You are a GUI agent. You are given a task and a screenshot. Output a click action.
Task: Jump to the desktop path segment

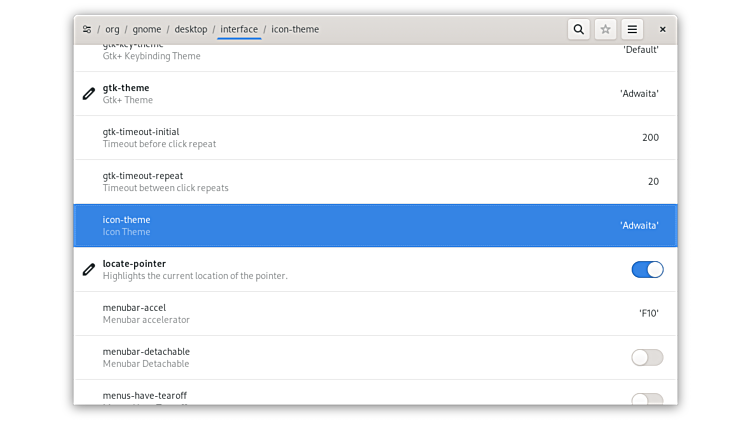[191, 30]
